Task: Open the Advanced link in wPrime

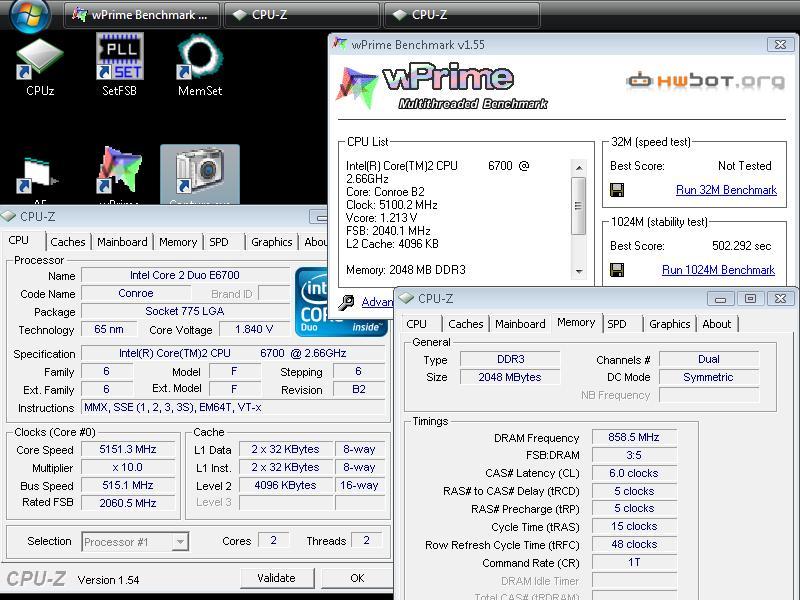Action: [378, 302]
